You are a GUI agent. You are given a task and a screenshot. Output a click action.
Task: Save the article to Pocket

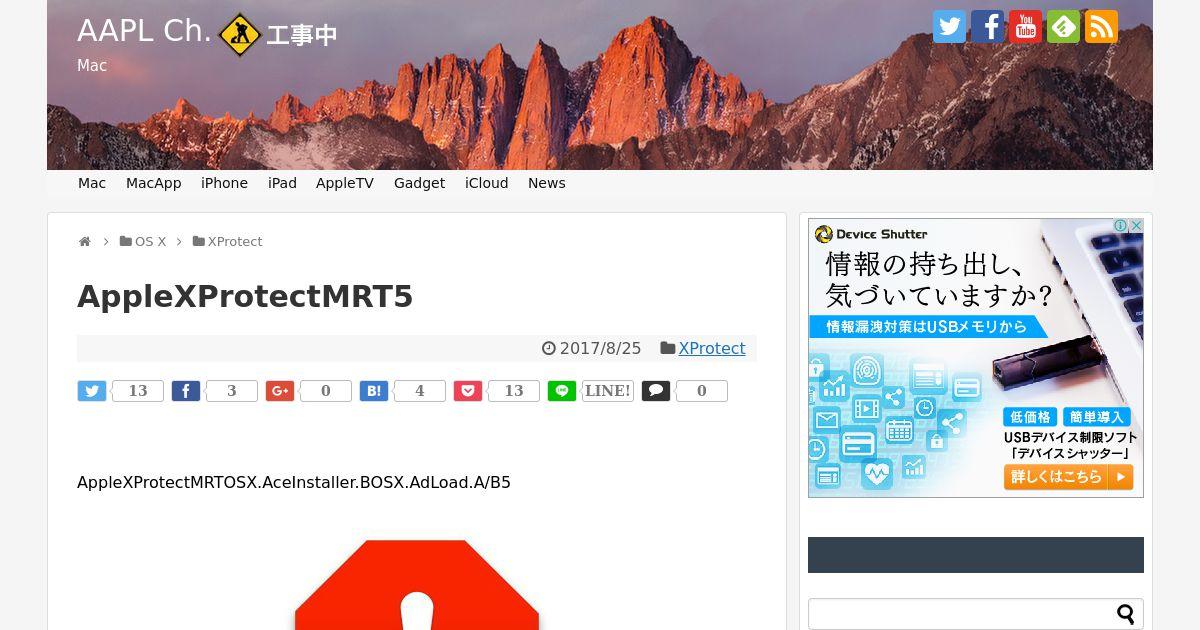(468, 391)
